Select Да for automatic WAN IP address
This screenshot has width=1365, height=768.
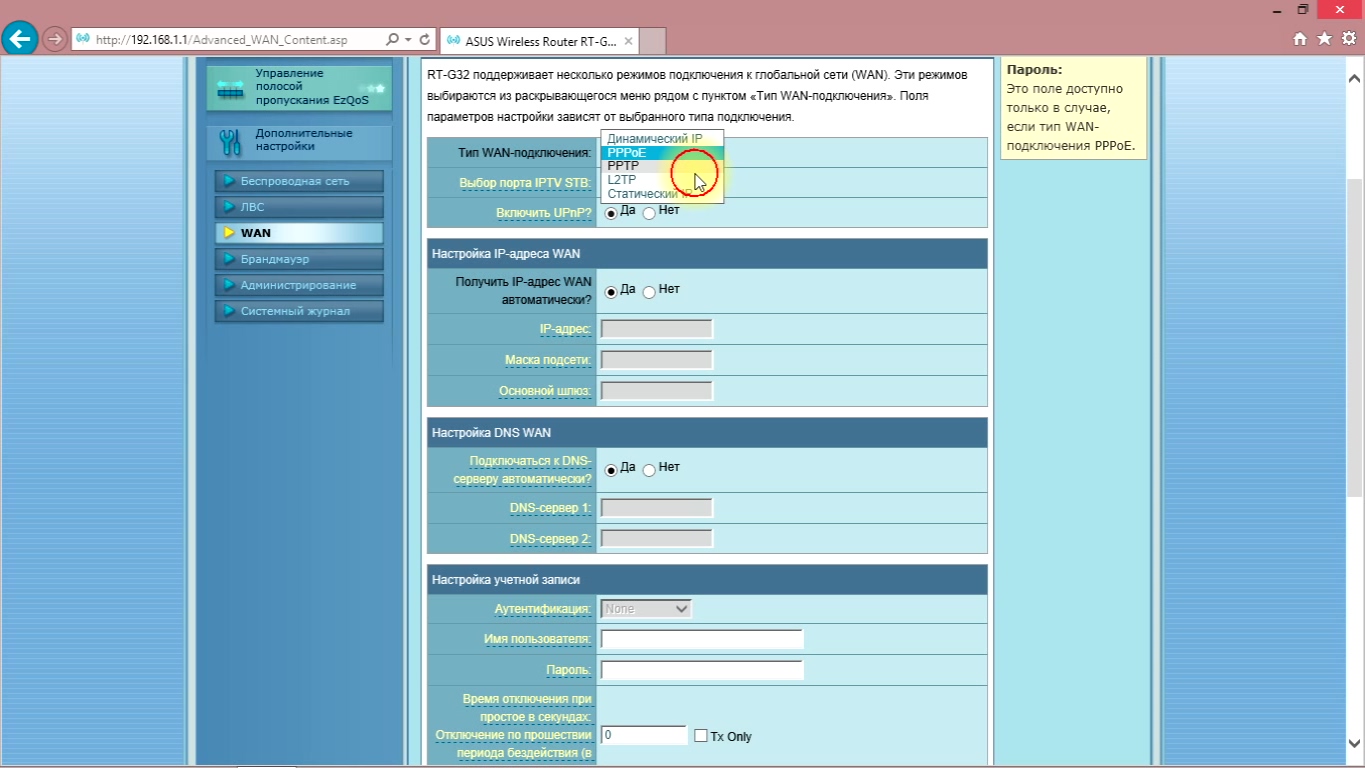611,291
